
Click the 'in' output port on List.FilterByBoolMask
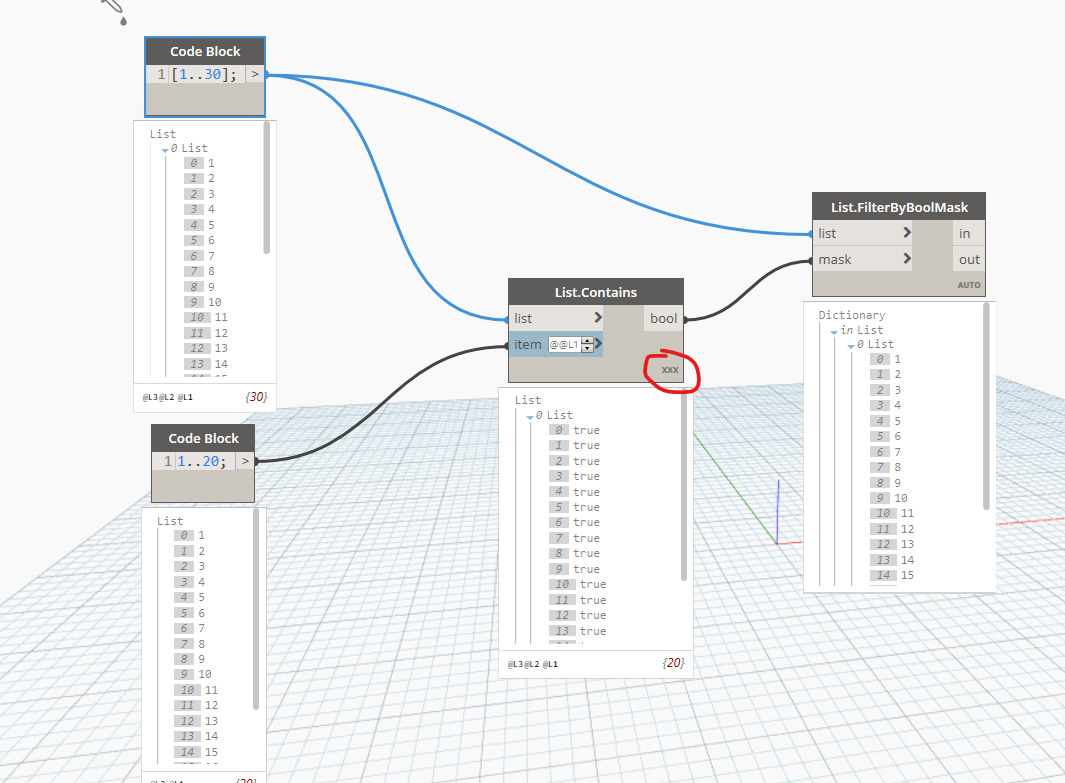pos(964,234)
